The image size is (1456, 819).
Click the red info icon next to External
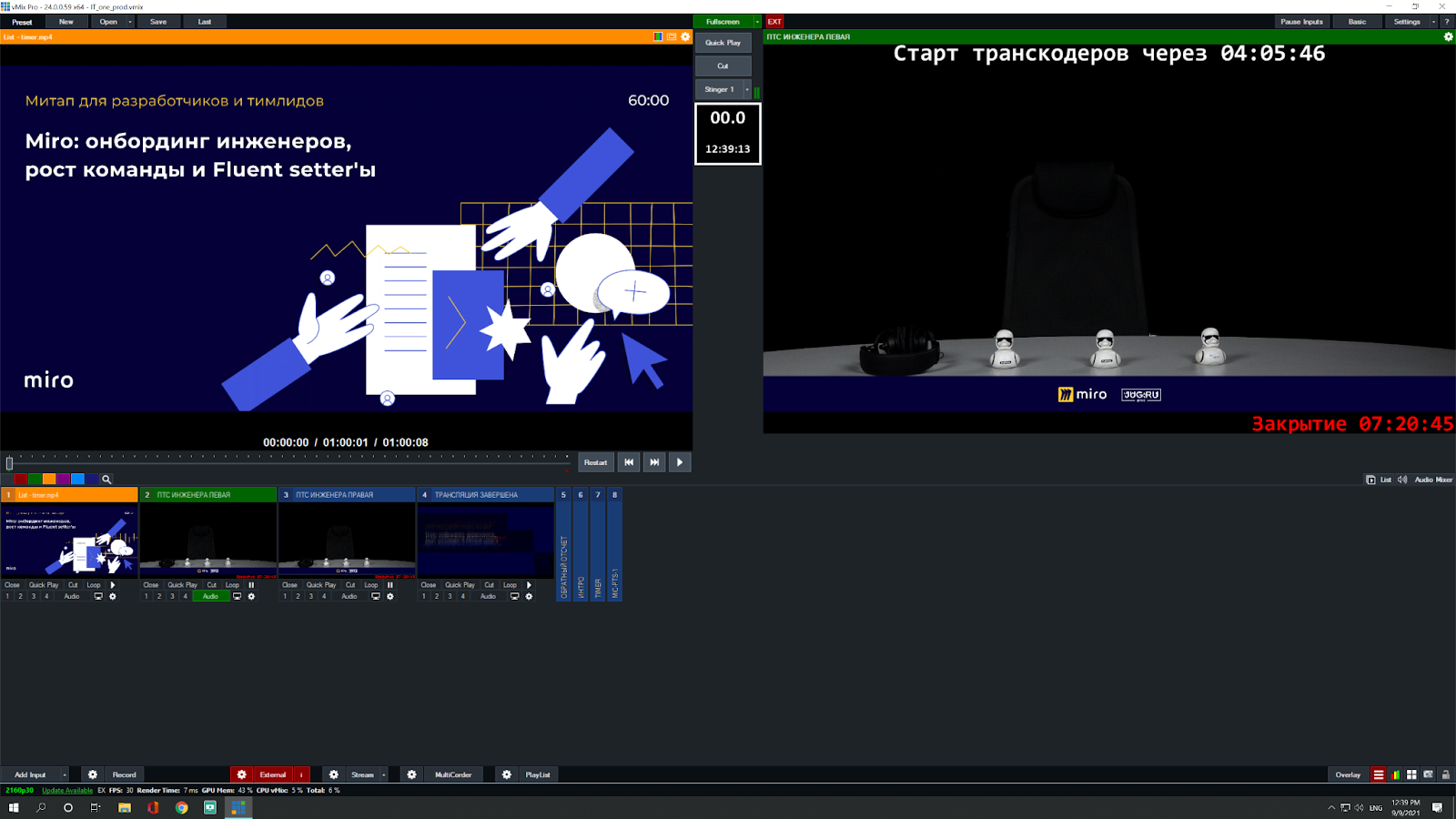[301, 774]
